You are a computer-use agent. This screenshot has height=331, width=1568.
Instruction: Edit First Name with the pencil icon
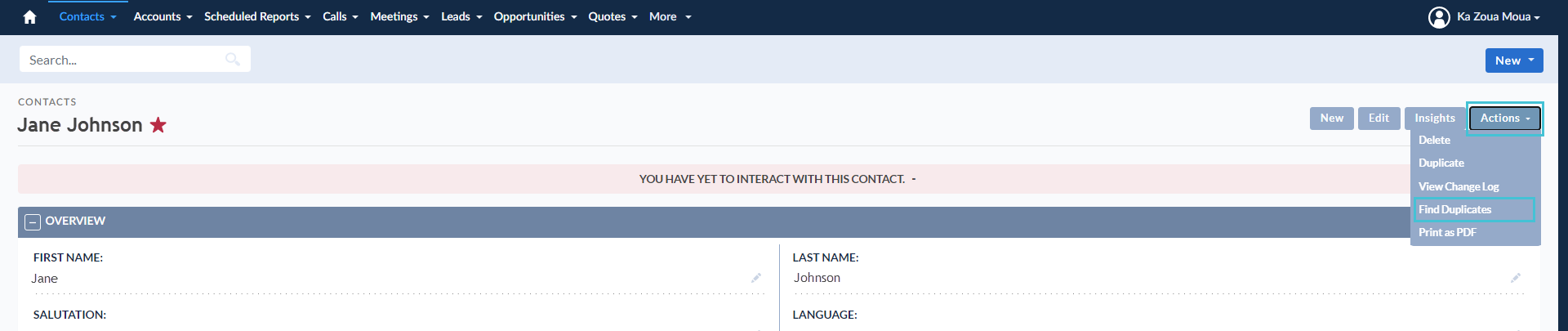[x=756, y=278]
